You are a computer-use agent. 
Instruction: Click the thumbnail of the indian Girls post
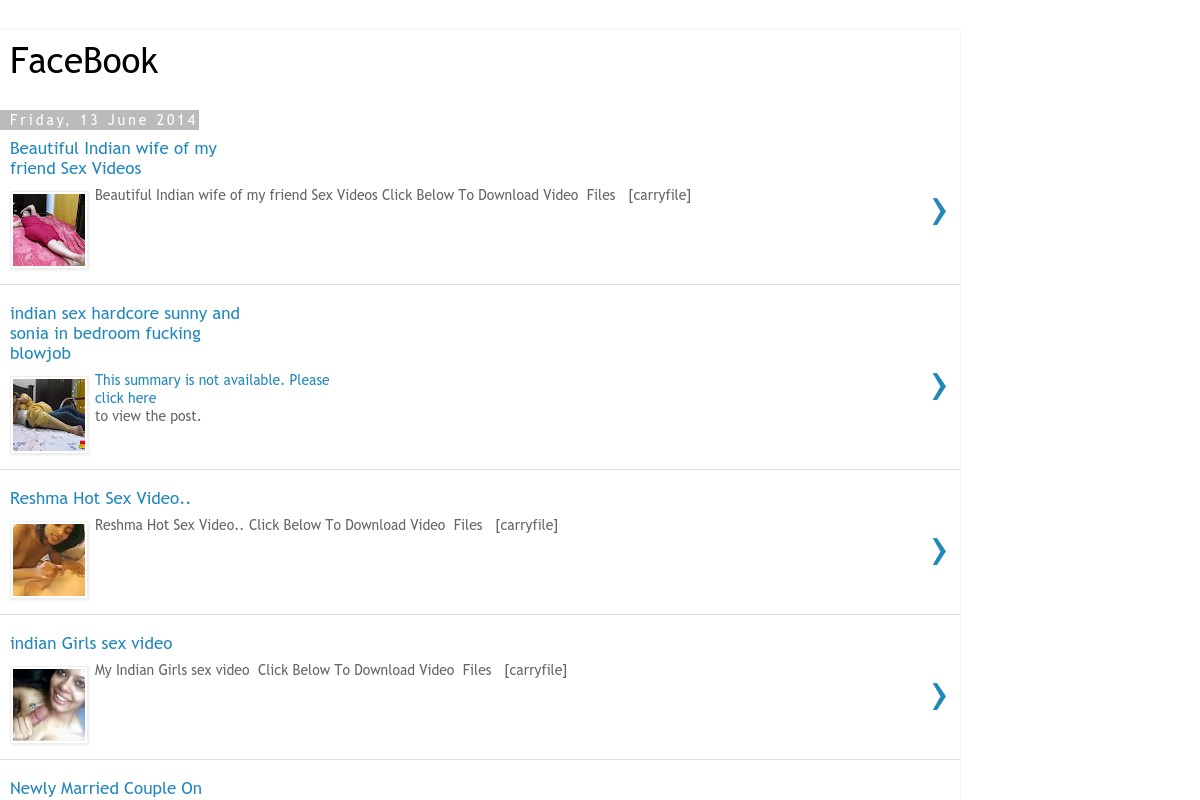[49, 705]
